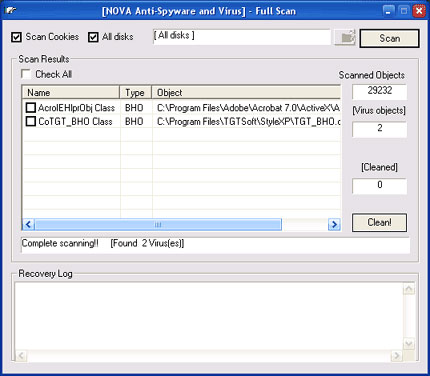Click the application icon in the title bar
This screenshot has width=430, height=376.
point(11,10)
